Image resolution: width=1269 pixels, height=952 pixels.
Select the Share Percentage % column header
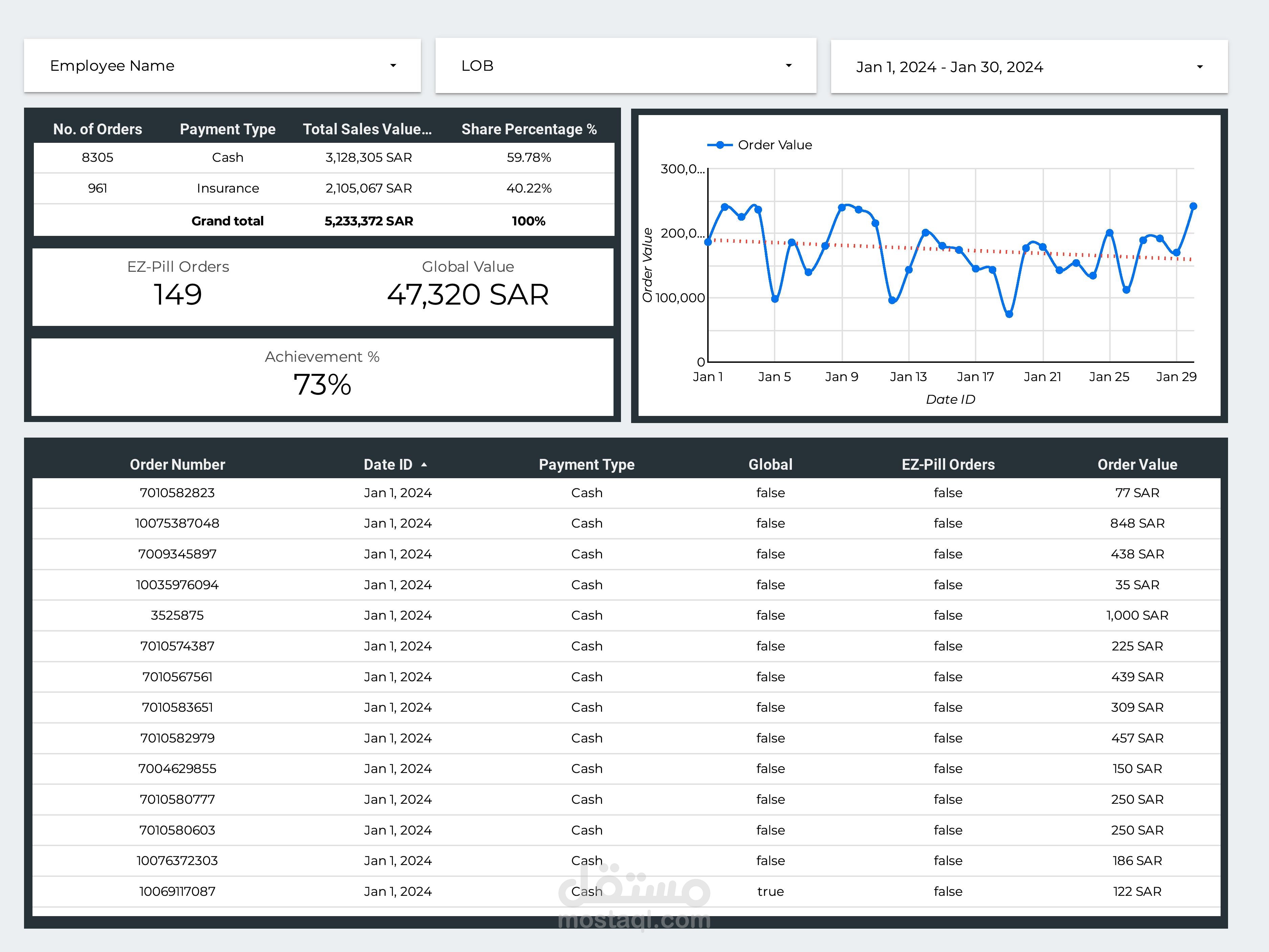click(528, 129)
